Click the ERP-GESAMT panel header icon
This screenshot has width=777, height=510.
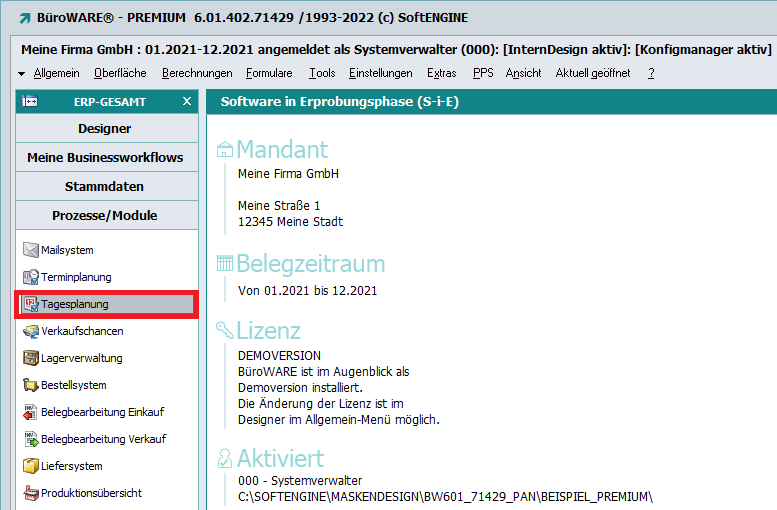pyautogui.click(x=30, y=101)
